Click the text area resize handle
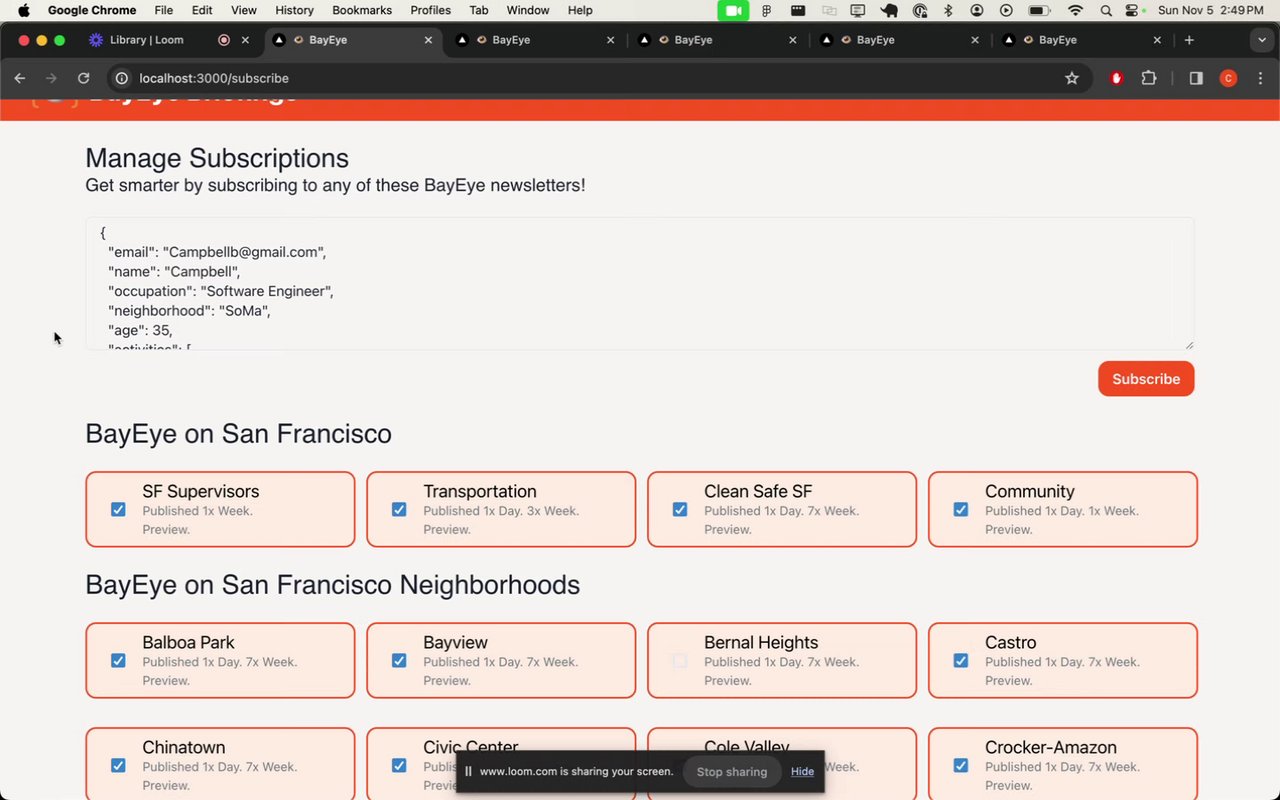This screenshot has height=800, width=1280. tap(1188, 344)
